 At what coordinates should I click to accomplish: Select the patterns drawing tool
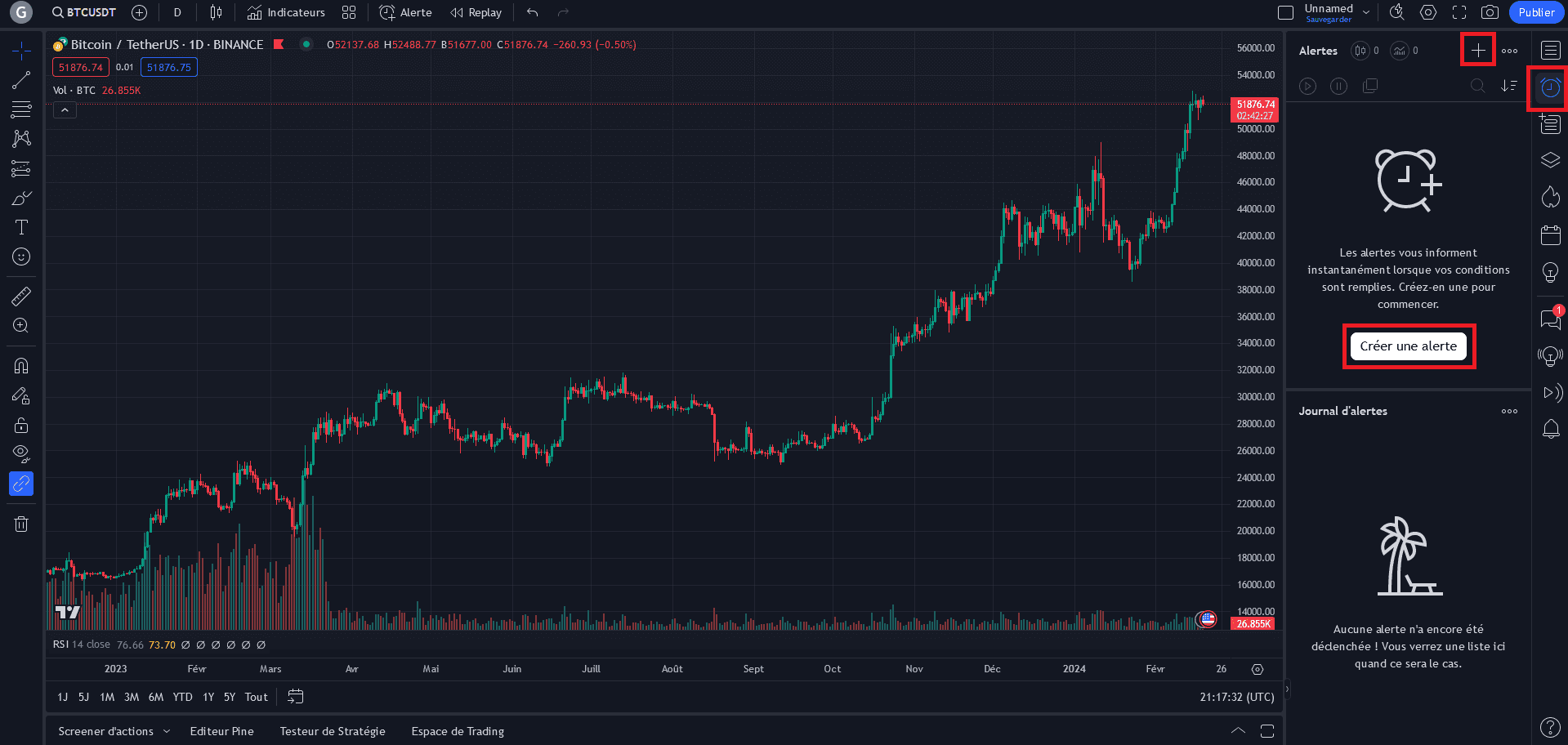tap(21, 138)
